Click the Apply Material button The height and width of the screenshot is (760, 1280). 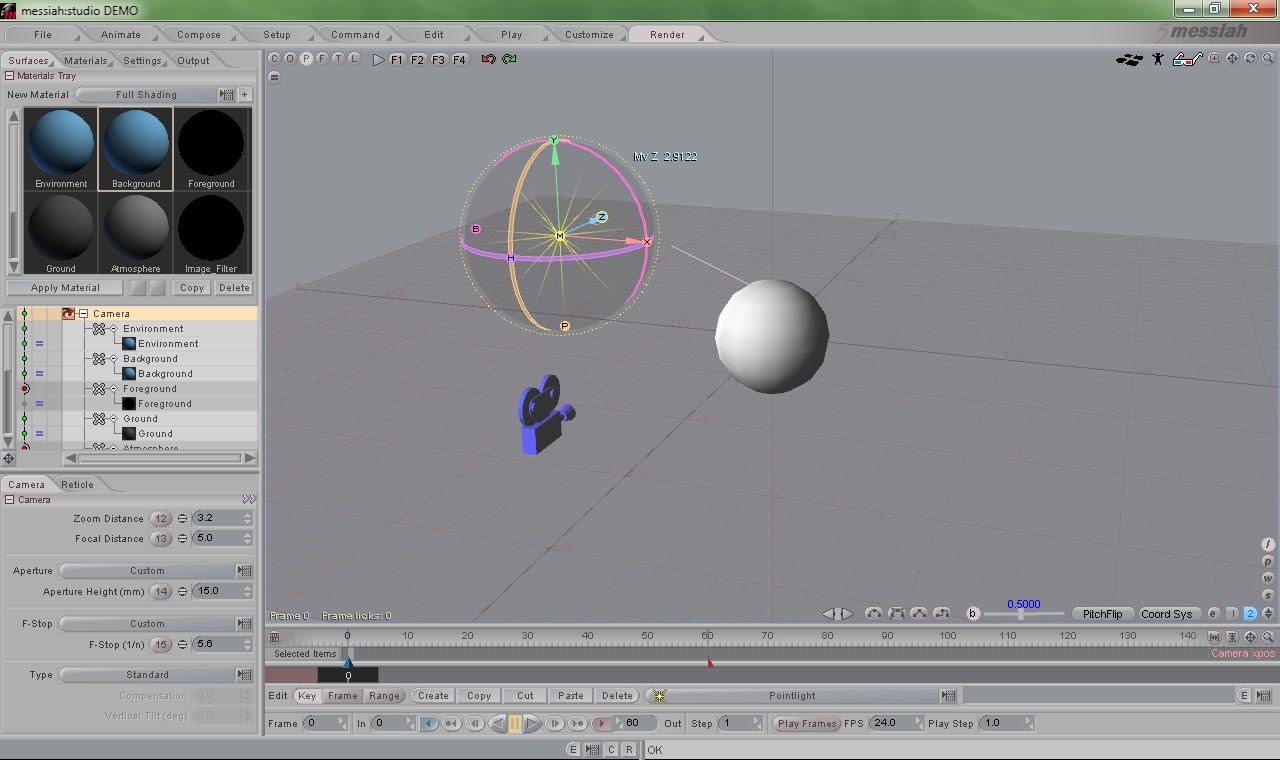click(65, 288)
